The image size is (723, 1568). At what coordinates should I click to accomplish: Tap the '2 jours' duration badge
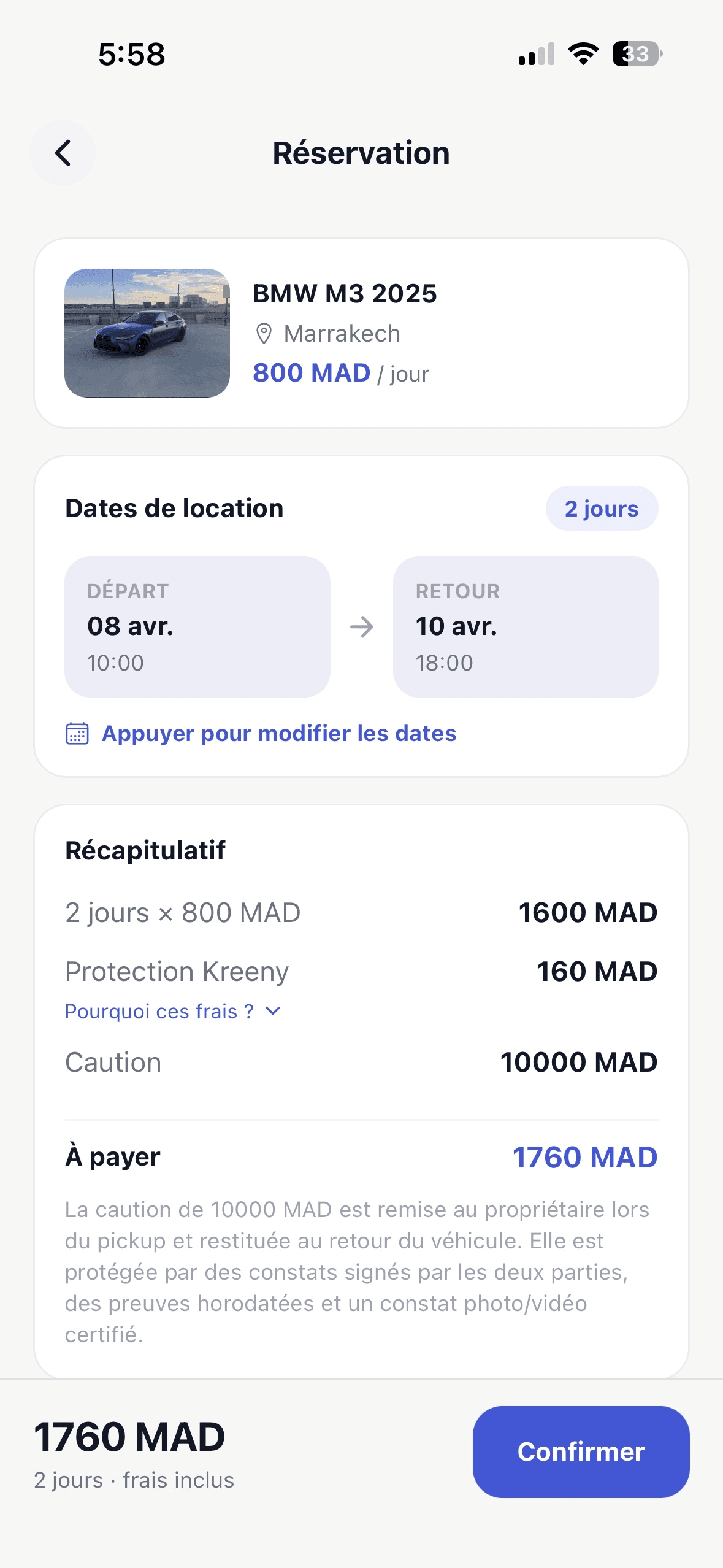(x=601, y=509)
